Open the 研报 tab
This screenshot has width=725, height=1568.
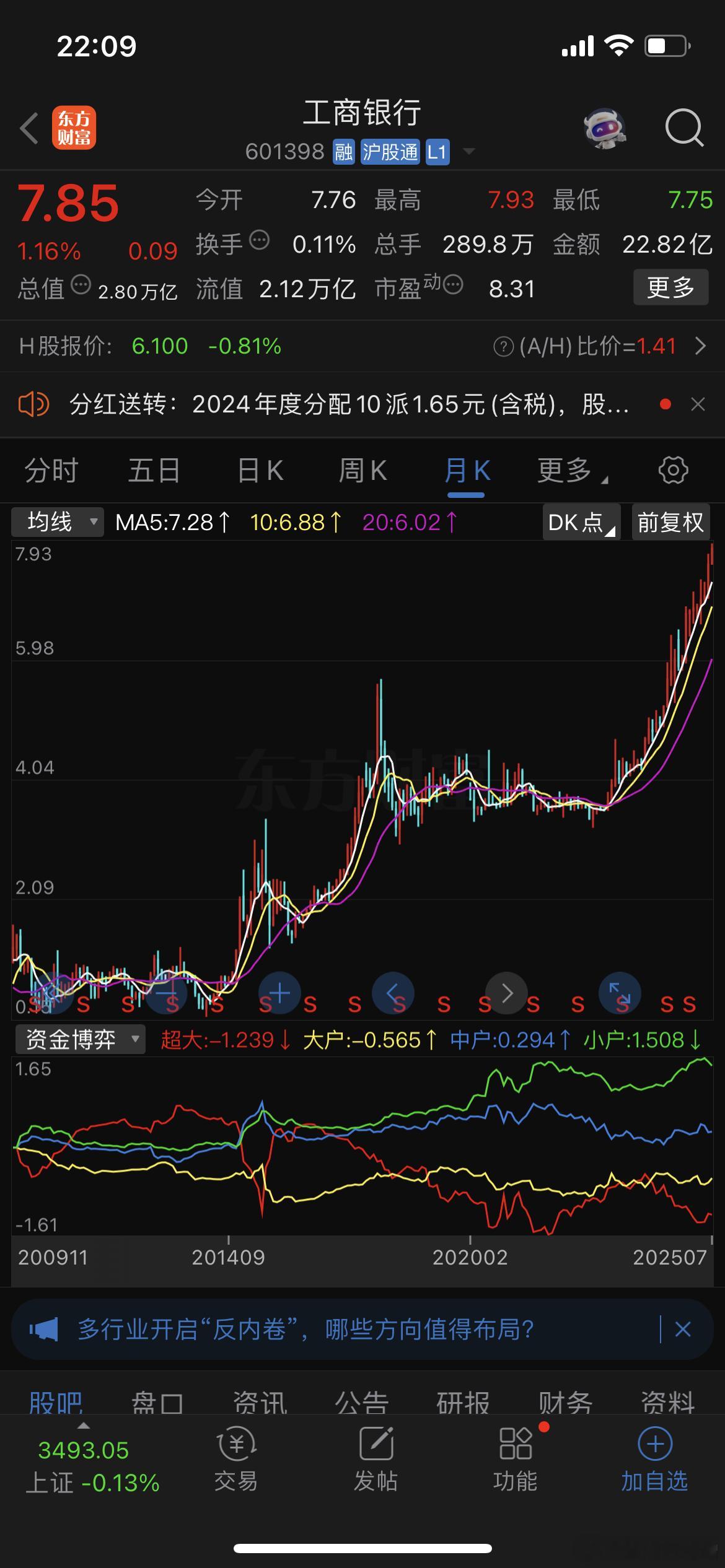(463, 1402)
